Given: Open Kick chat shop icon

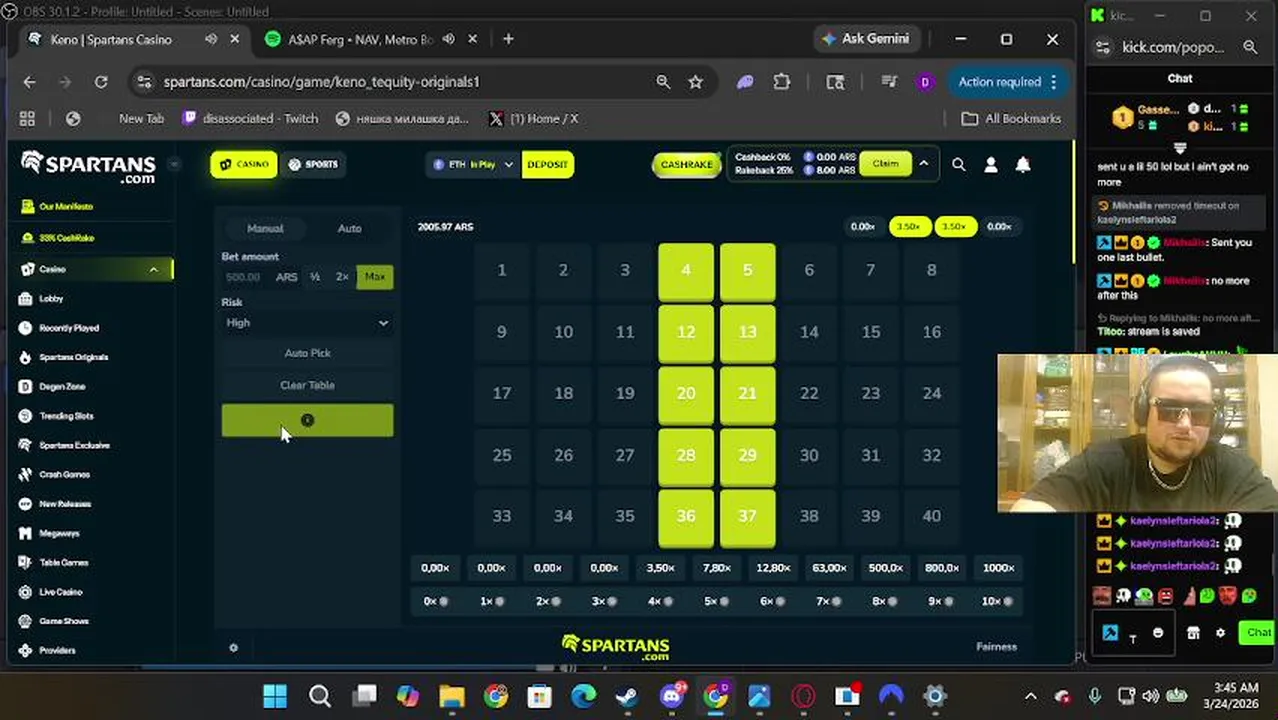Looking at the screenshot, I should pos(1193,633).
